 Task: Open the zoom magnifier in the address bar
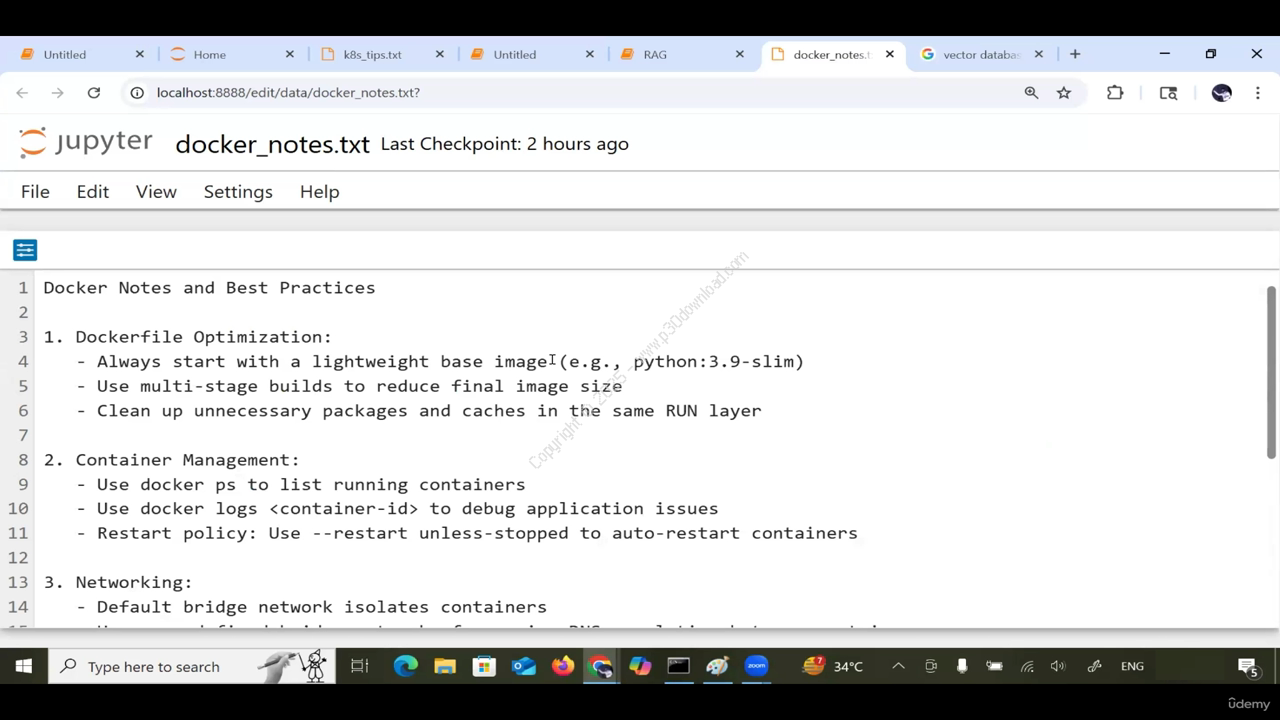(x=1031, y=92)
